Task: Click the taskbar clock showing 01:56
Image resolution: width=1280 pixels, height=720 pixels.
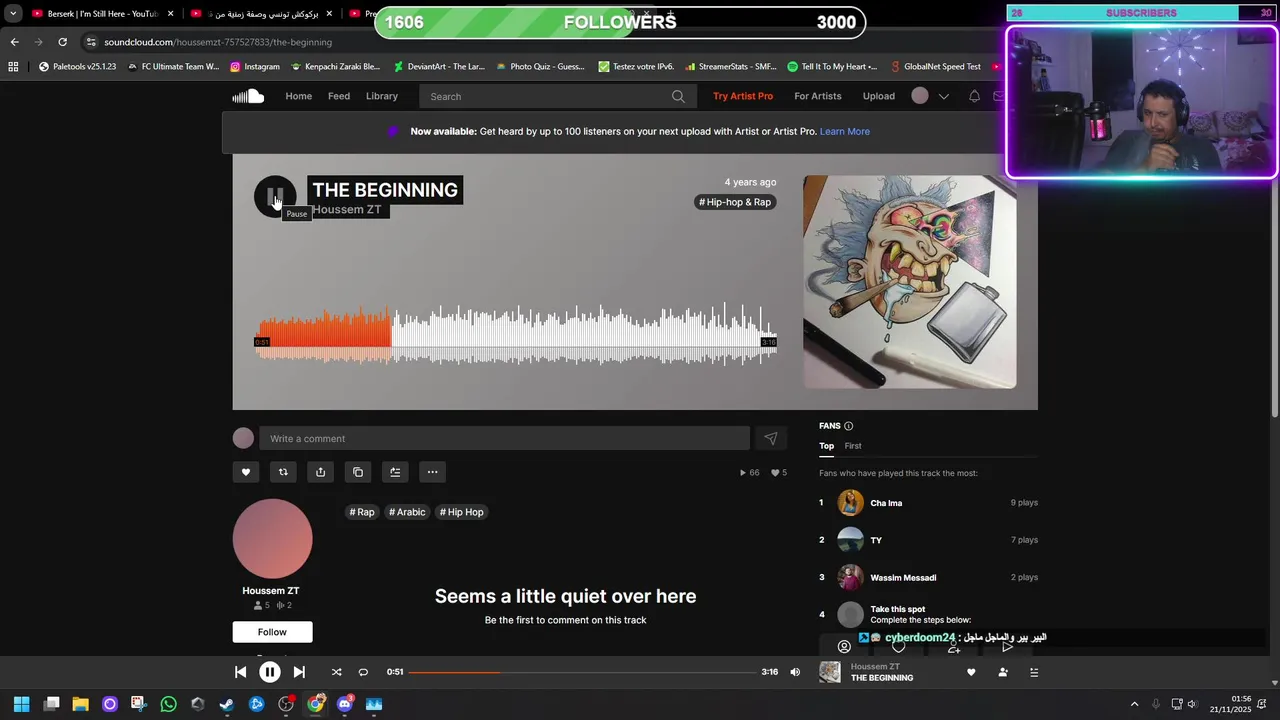Action: tap(1230, 704)
